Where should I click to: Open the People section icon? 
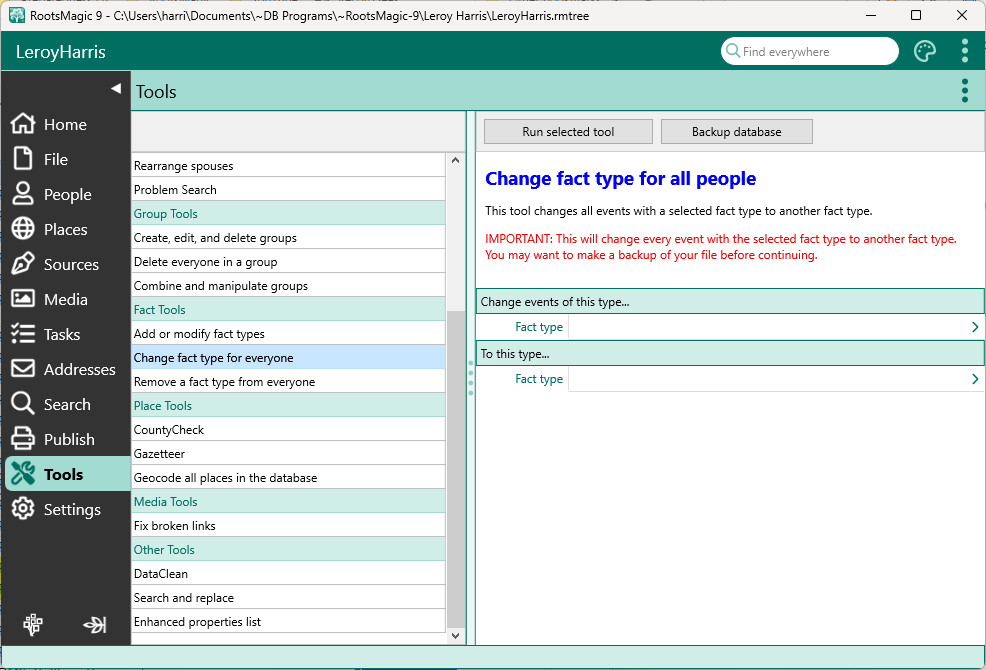pyautogui.click(x=23, y=194)
